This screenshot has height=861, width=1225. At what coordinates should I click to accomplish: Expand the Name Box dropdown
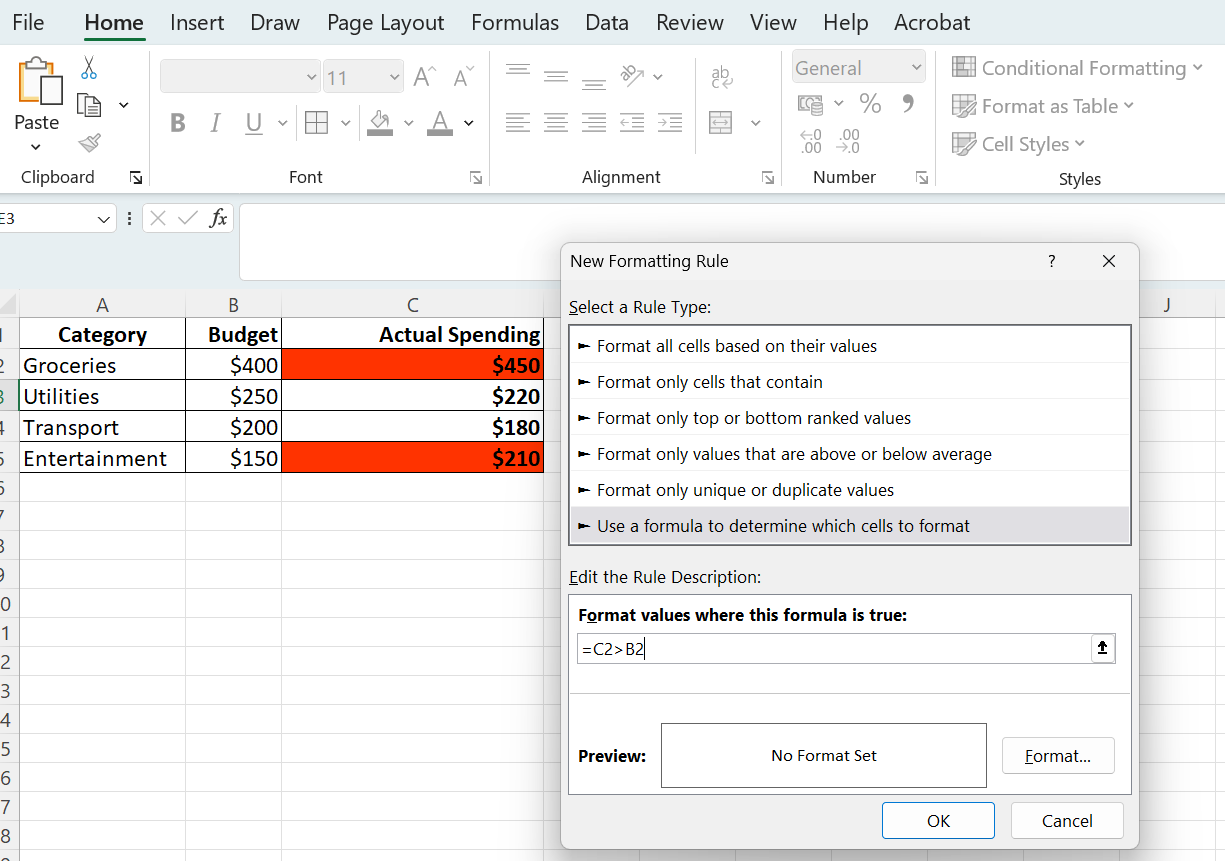[104, 218]
